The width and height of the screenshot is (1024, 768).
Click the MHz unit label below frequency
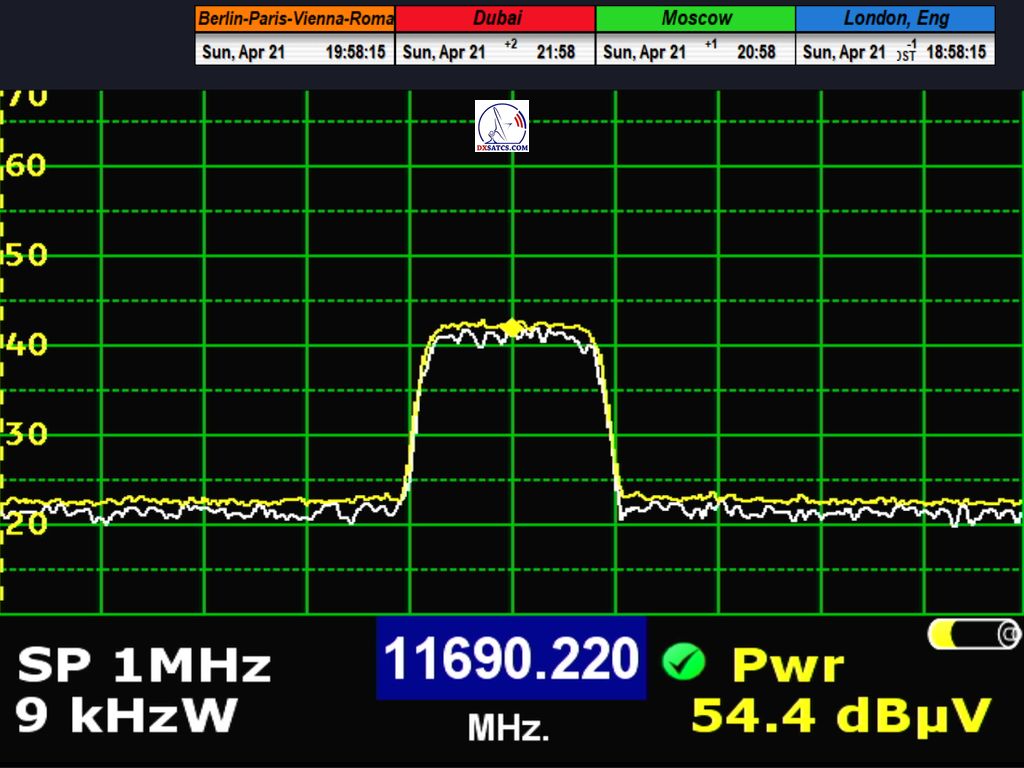pos(509,728)
